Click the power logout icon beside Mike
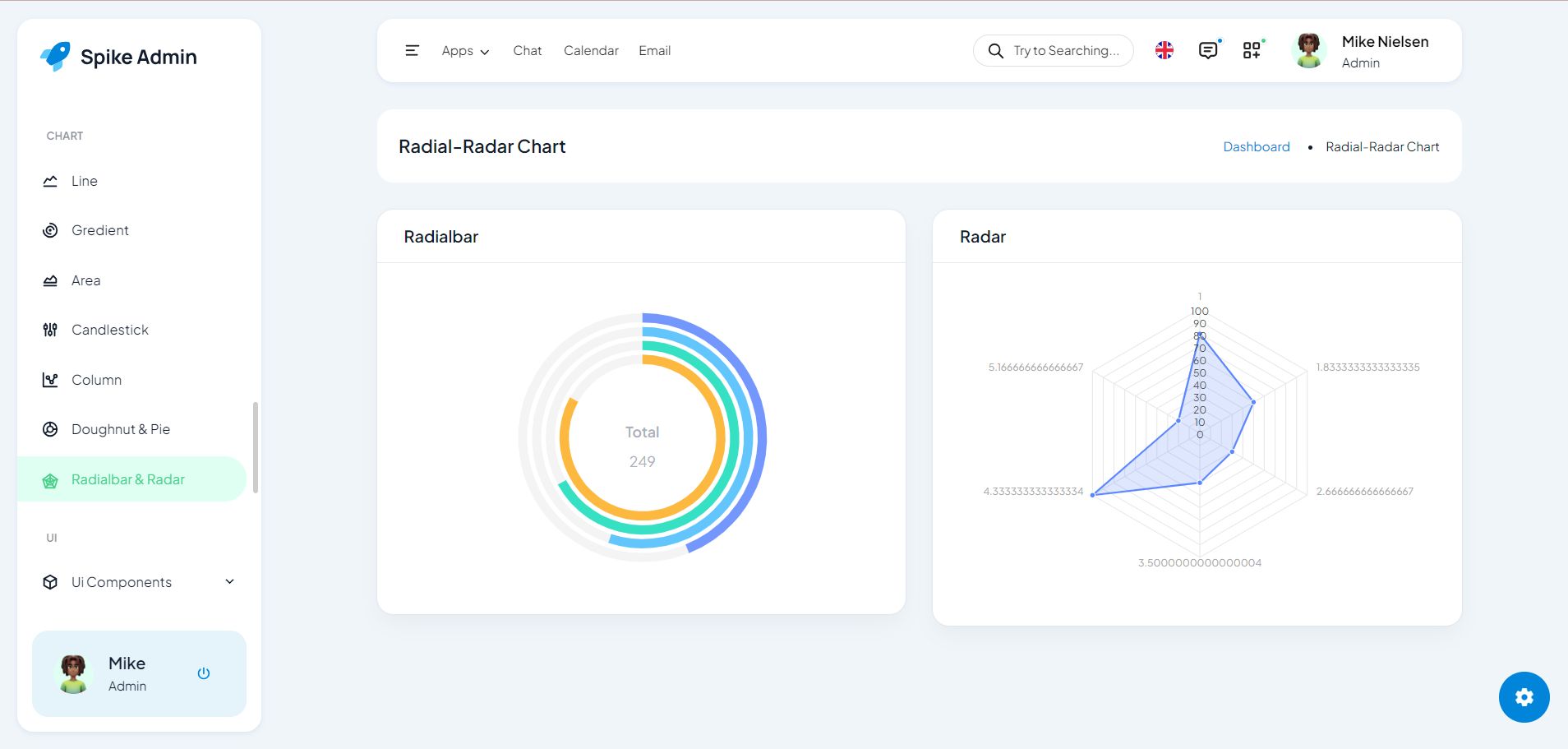 click(204, 673)
